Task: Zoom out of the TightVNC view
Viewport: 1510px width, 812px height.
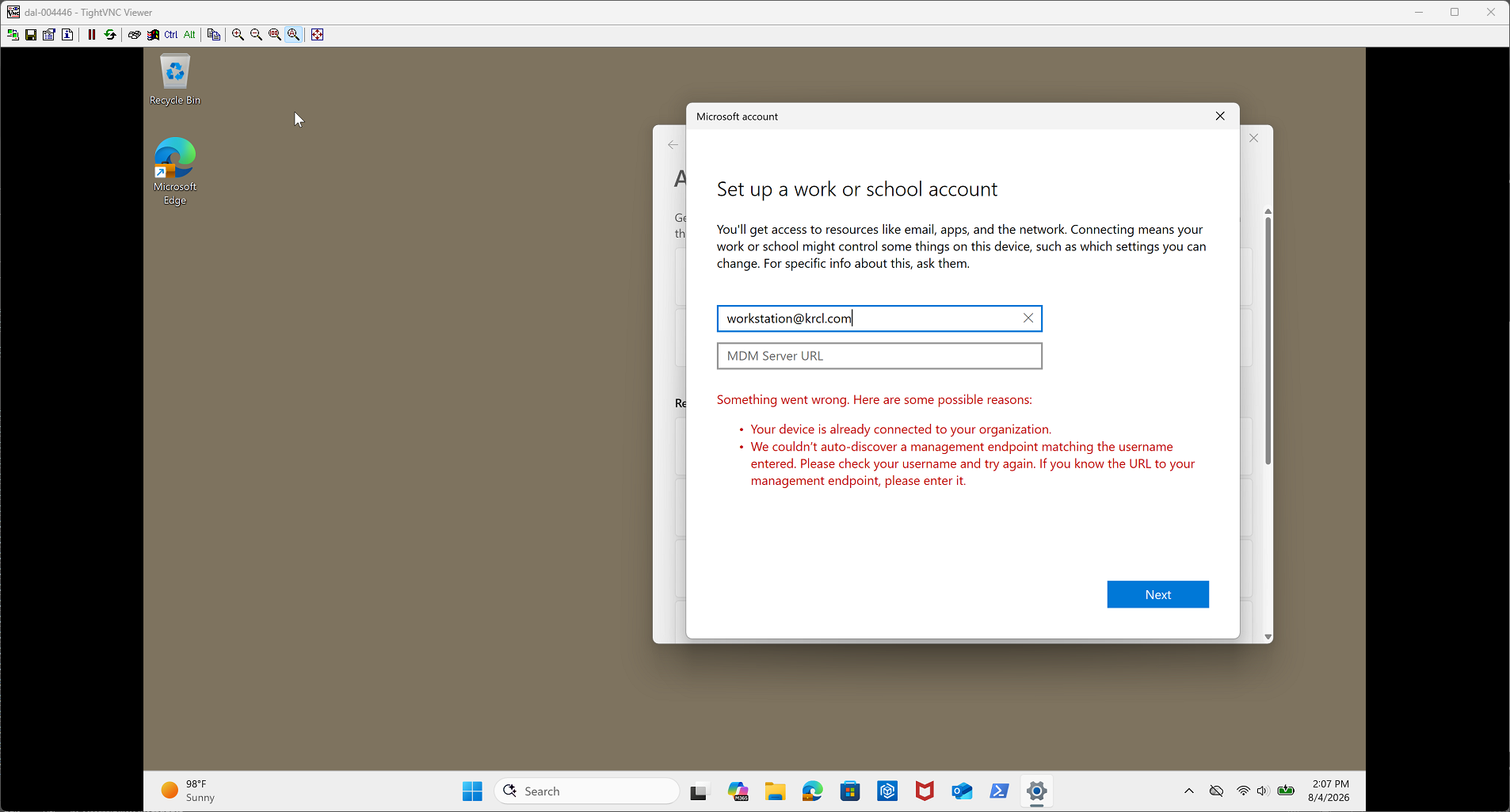Action: click(256, 35)
